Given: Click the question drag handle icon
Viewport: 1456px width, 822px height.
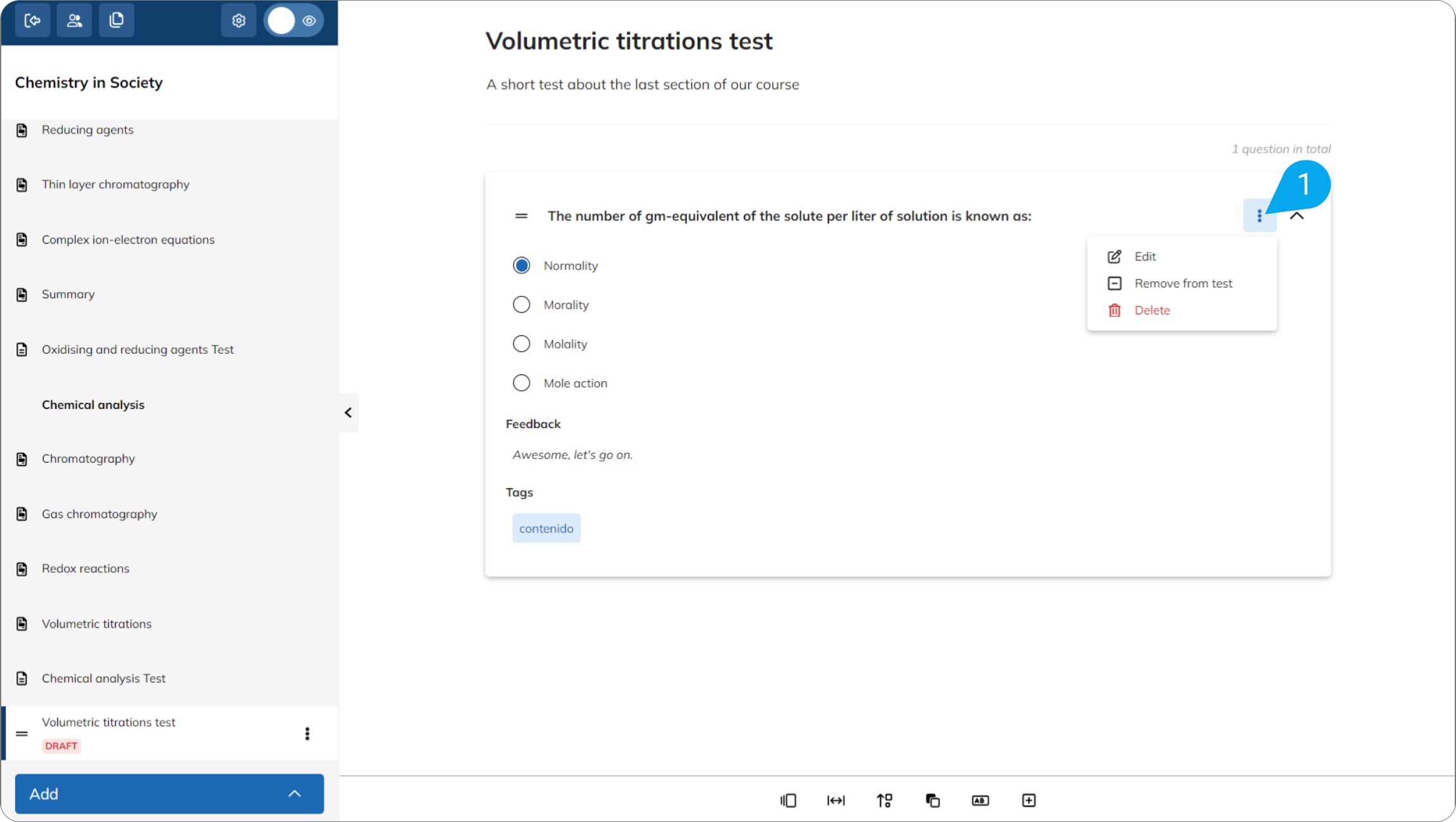Looking at the screenshot, I should pyautogui.click(x=521, y=216).
